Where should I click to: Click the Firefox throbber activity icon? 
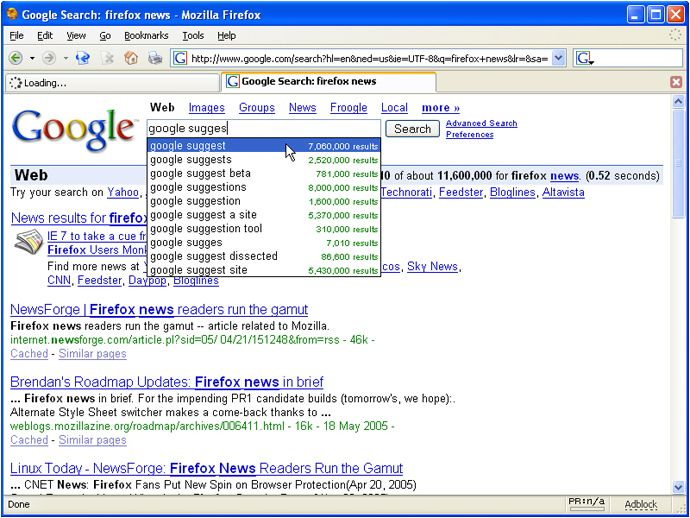(675, 35)
